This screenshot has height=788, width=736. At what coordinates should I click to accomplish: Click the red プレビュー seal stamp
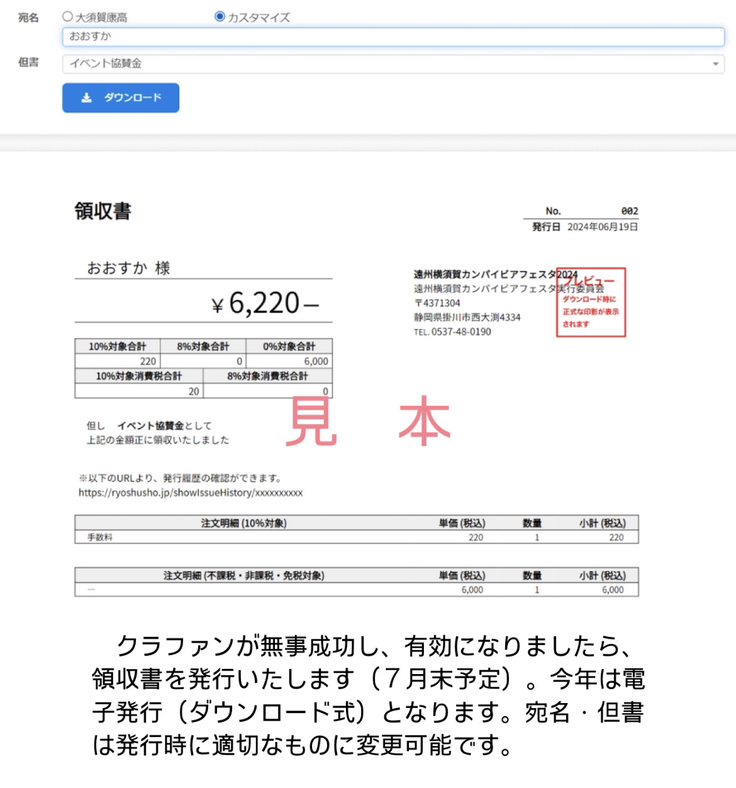pyautogui.click(x=590, y=302)
